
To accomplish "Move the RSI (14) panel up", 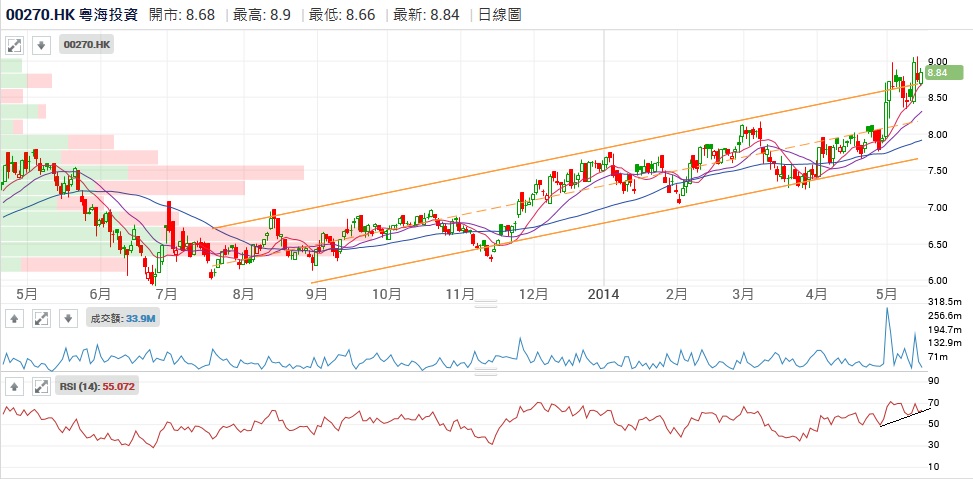I will (15, 385).
